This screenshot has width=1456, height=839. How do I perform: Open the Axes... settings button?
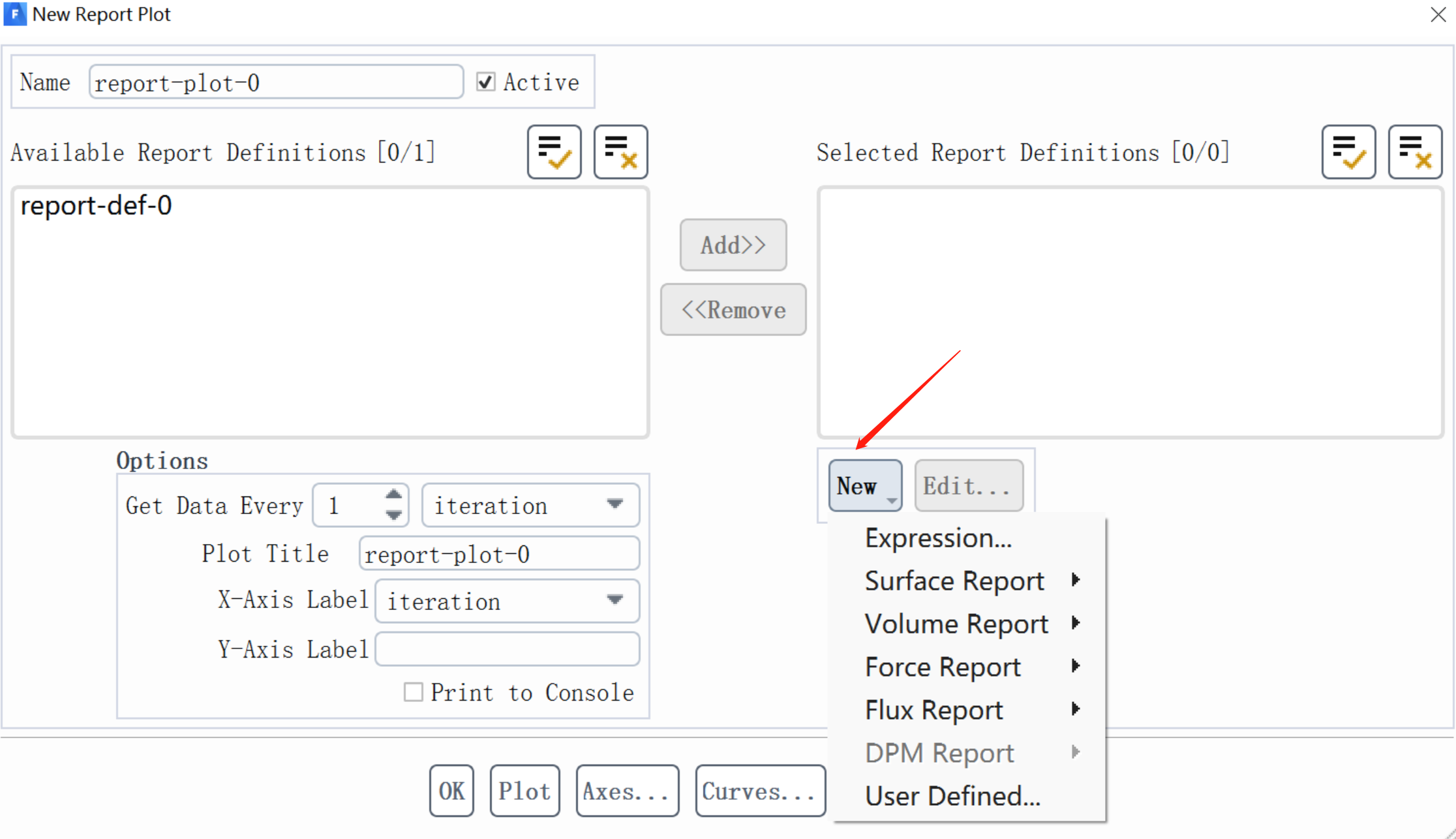[627, 791]
